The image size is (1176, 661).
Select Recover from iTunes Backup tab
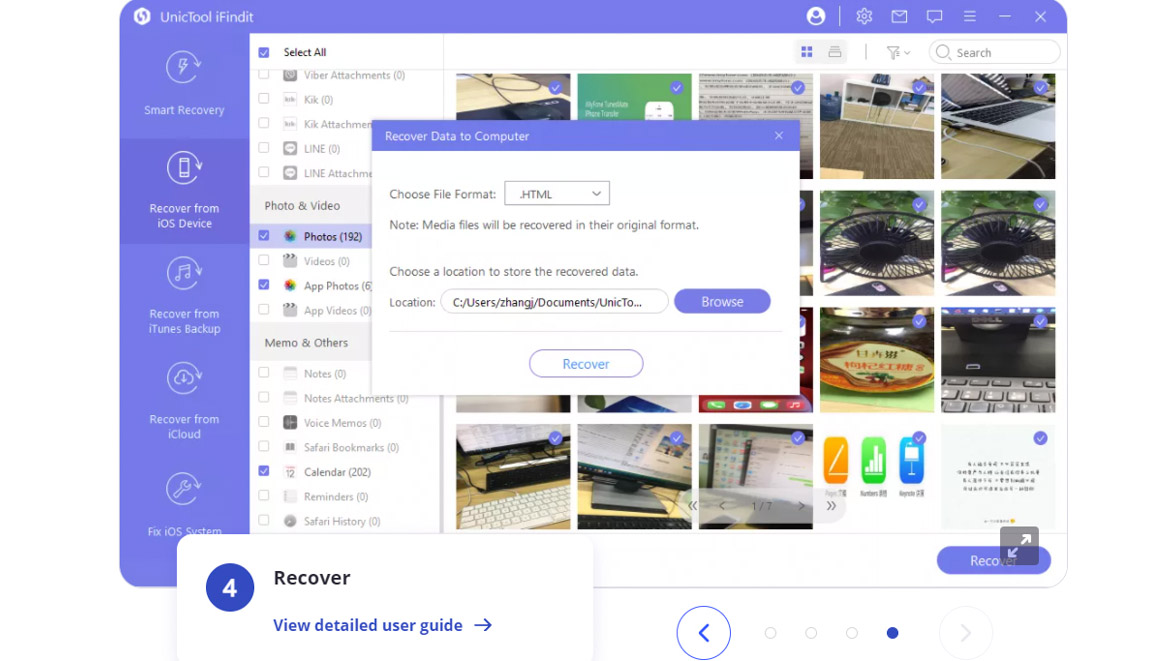[x=184, y=296]
